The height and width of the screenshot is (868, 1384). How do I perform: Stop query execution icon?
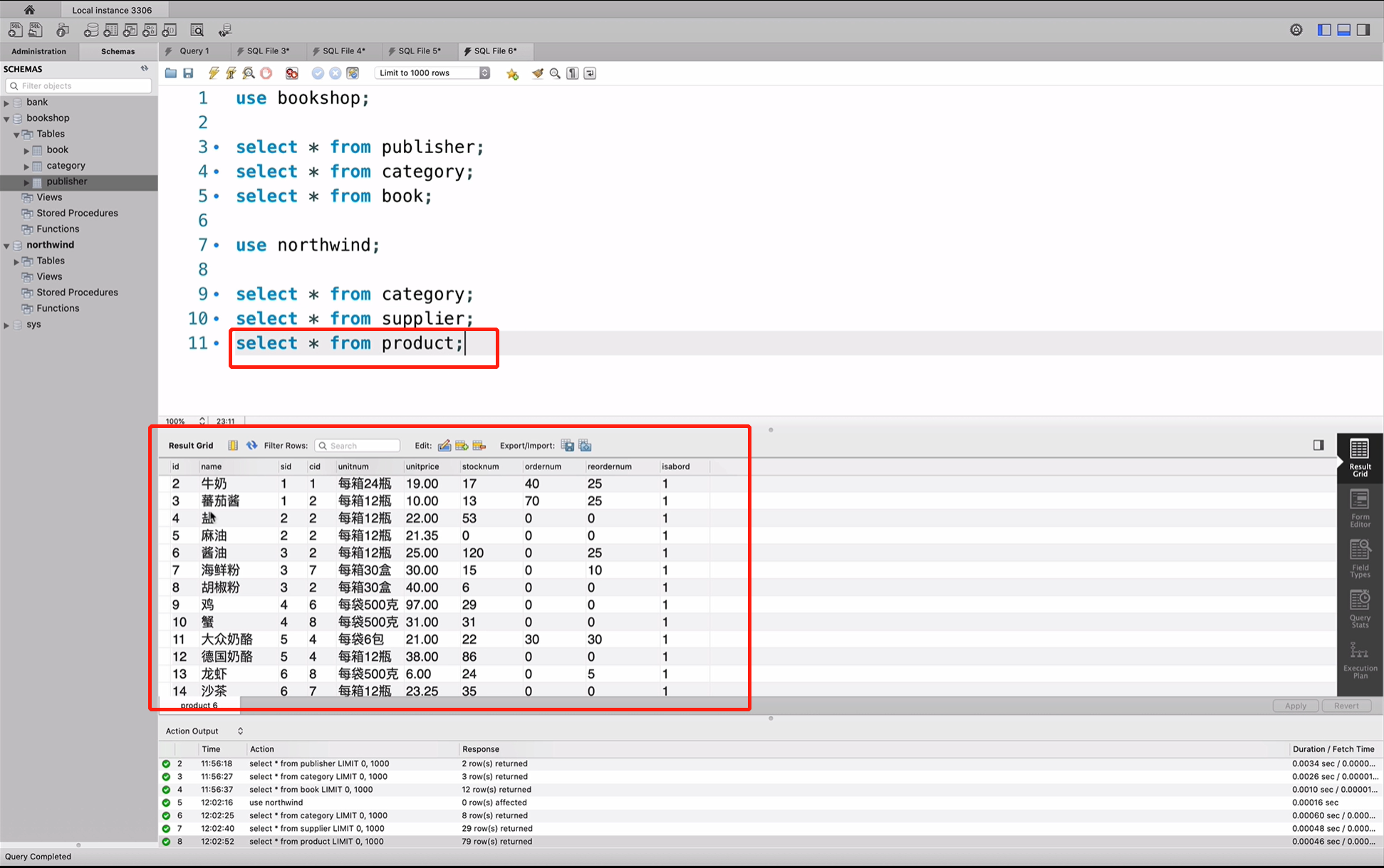click(266, 73)
